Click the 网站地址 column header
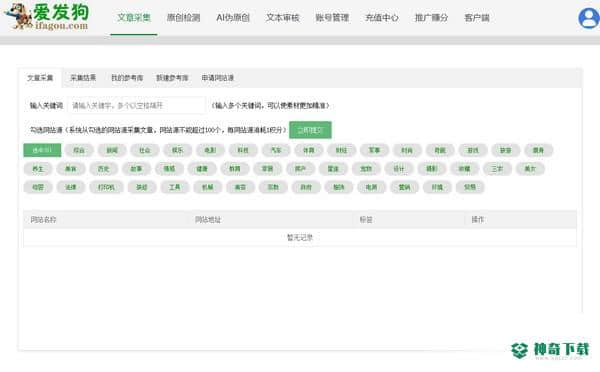The image size is (600, 372). 208,220
